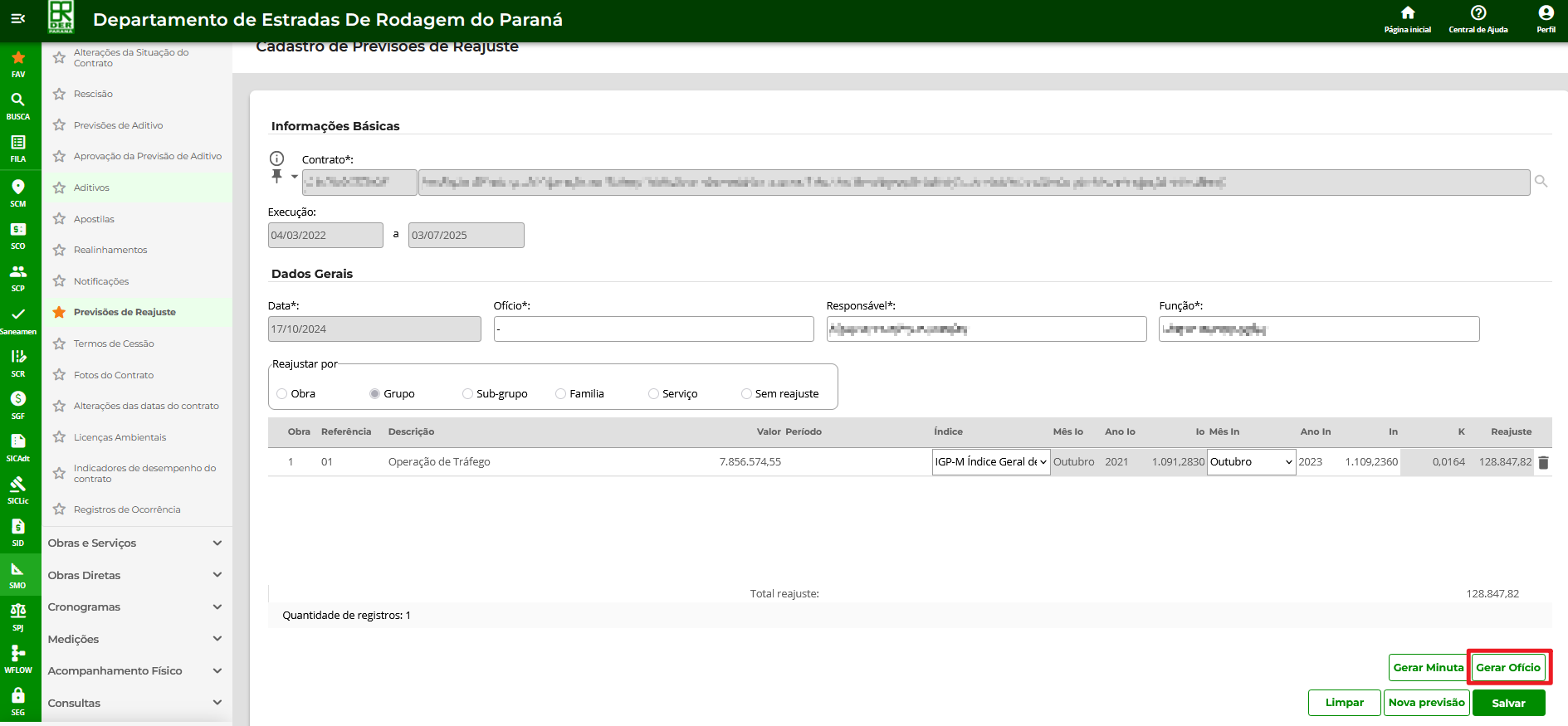This screenshot has height=726, width=1568.
Task: Click the magnifier icon beside Contrato field
Action: 1541,182
